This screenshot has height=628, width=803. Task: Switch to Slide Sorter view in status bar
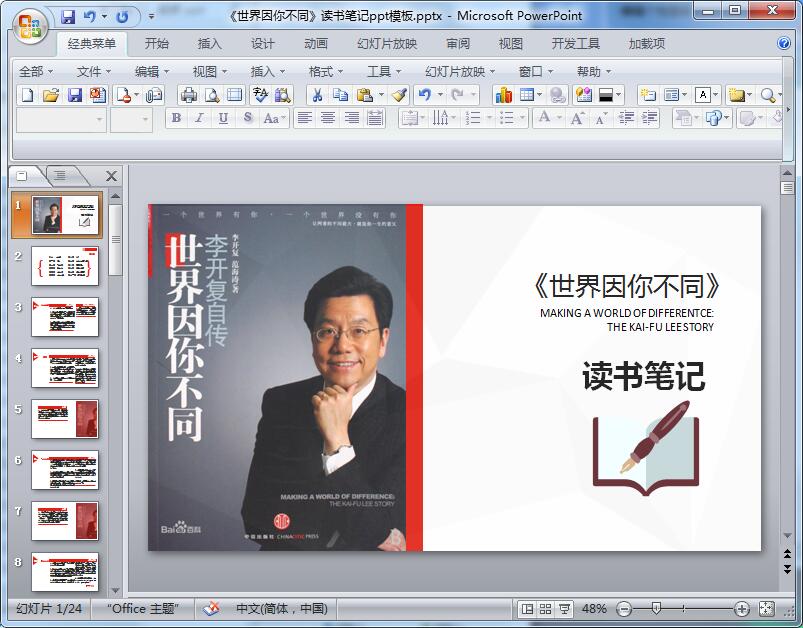545,609
